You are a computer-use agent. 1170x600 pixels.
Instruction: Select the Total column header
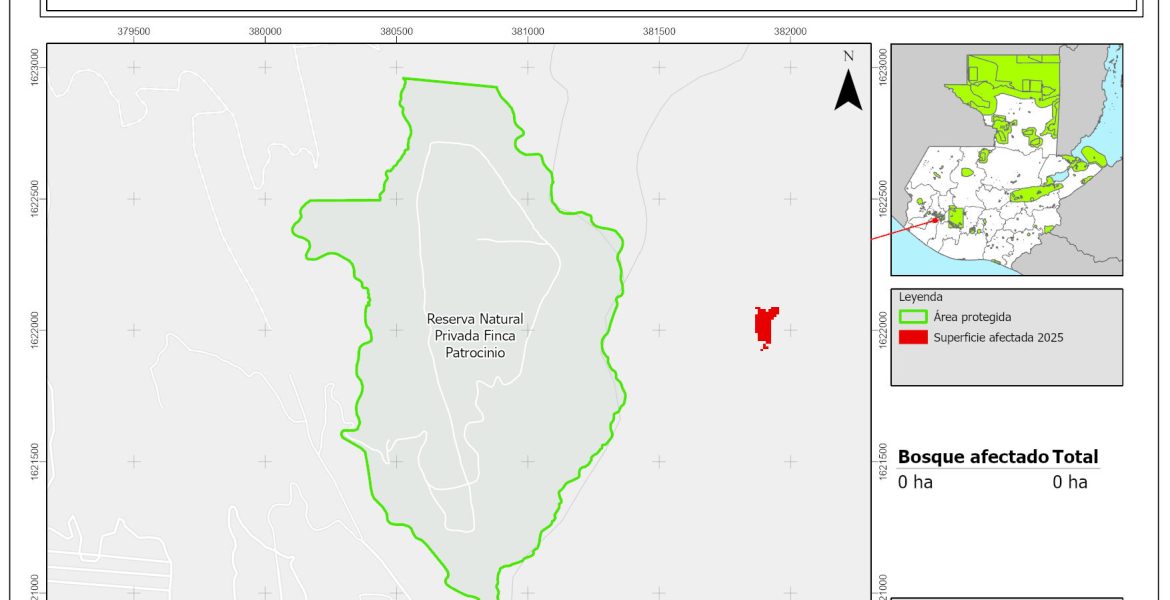(1076, 457)
